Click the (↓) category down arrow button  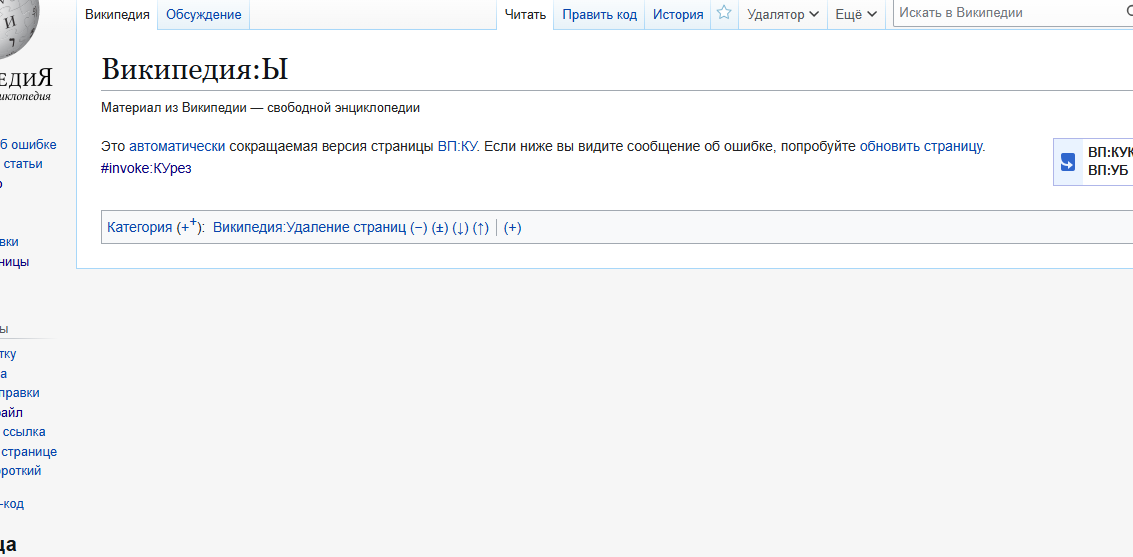[460, 228]
